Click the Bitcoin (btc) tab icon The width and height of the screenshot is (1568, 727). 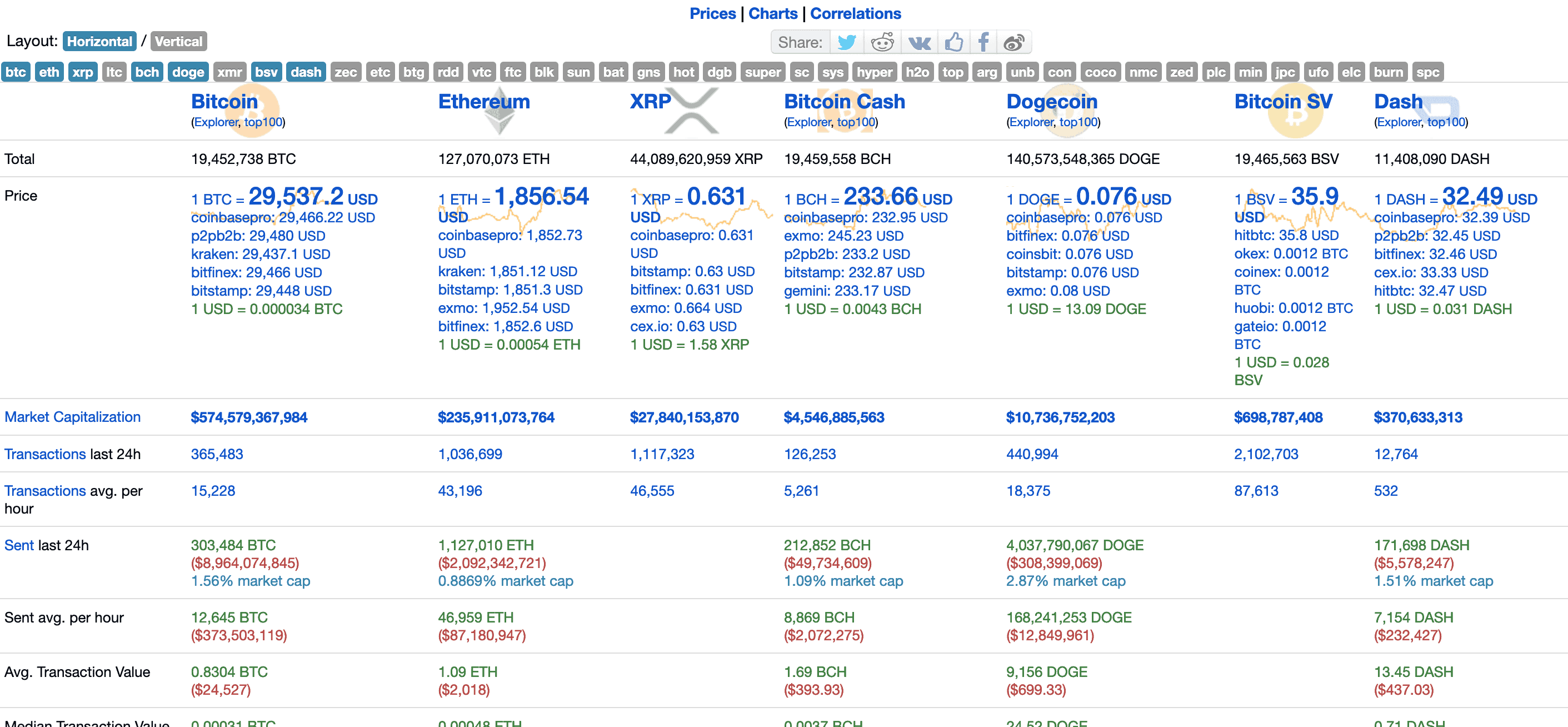click(15, 71)
